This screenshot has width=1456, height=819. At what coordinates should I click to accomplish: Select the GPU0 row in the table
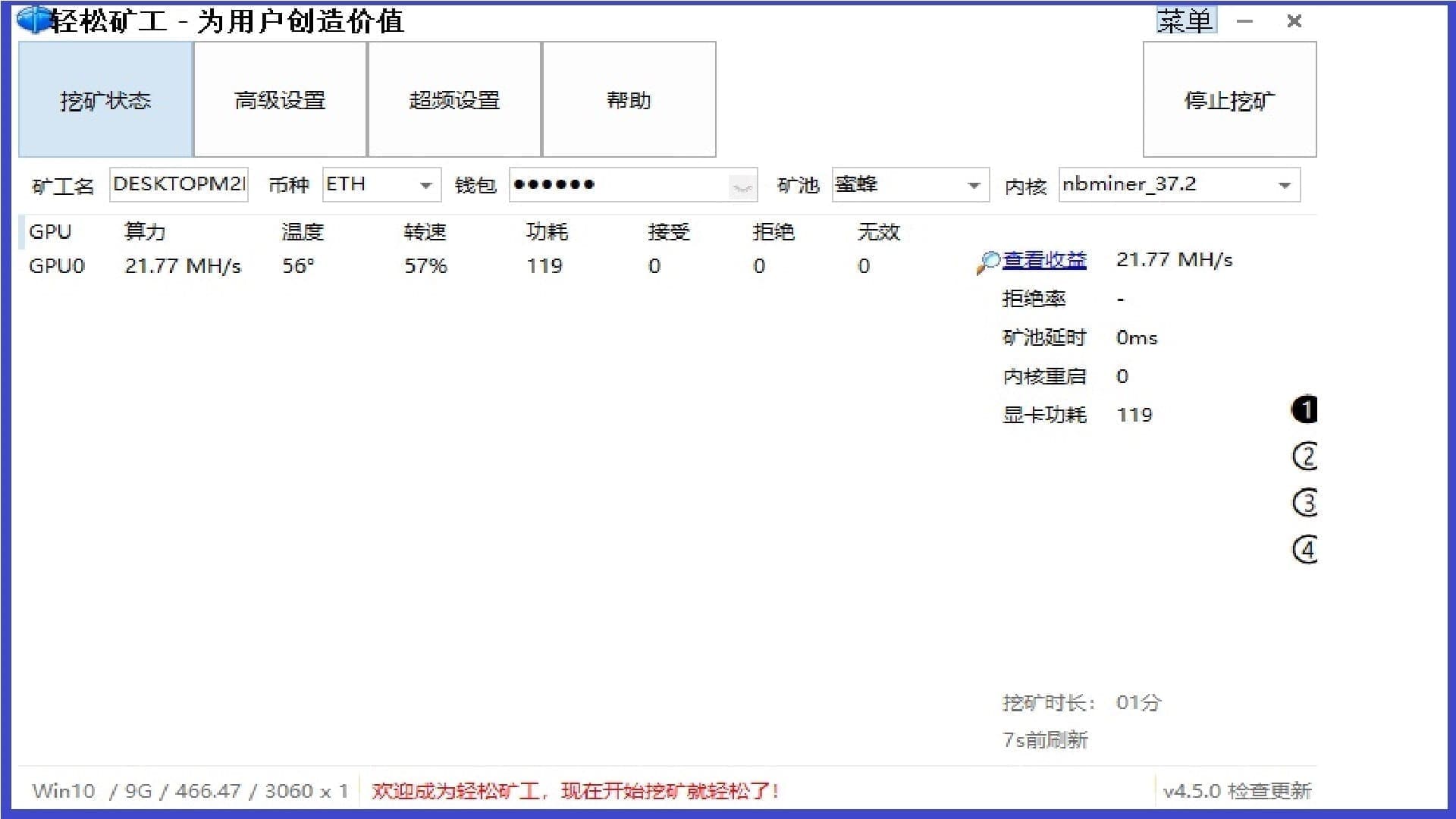coord(57,266)
